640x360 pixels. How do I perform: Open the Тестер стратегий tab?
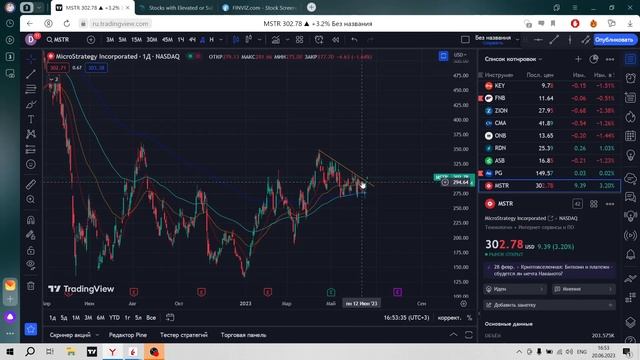184,335
